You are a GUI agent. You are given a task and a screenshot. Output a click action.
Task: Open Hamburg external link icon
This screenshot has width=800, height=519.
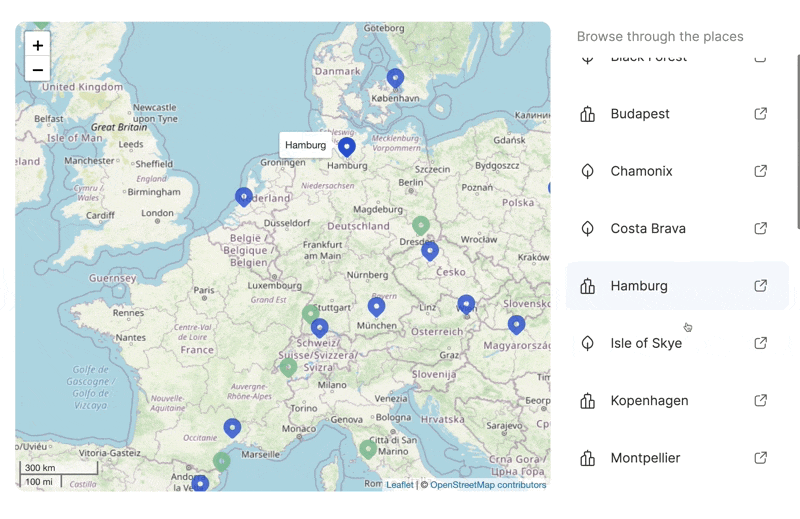[x=760, y=286]
